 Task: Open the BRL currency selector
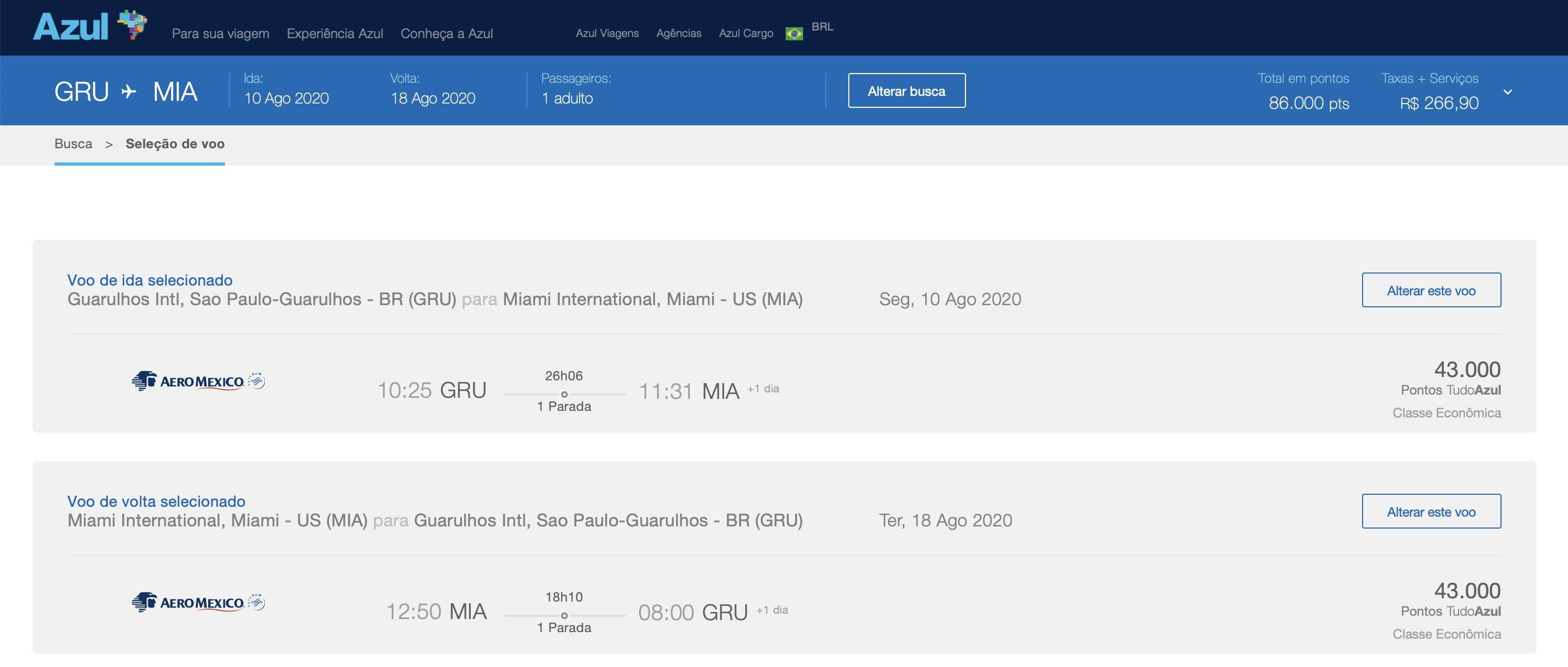(822, 27)
